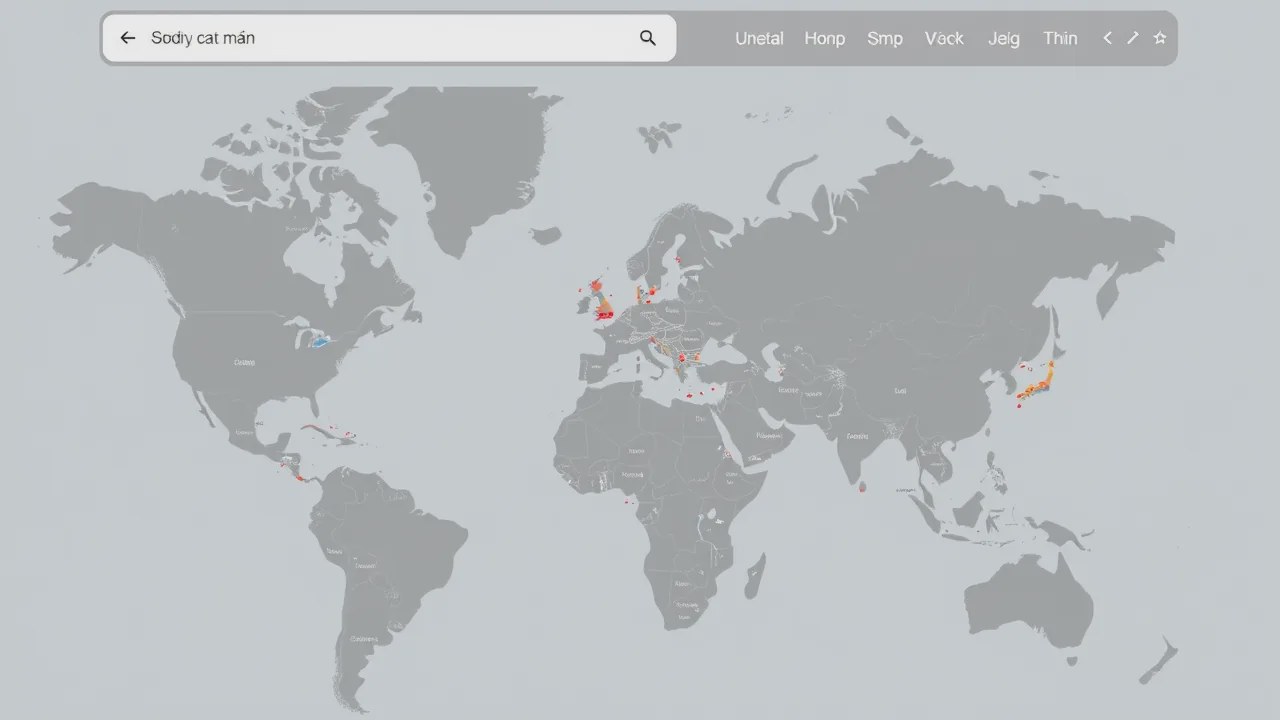Go to the Jeig tab
Screen dimensions: 1280x720
(x=1003, y=38)
